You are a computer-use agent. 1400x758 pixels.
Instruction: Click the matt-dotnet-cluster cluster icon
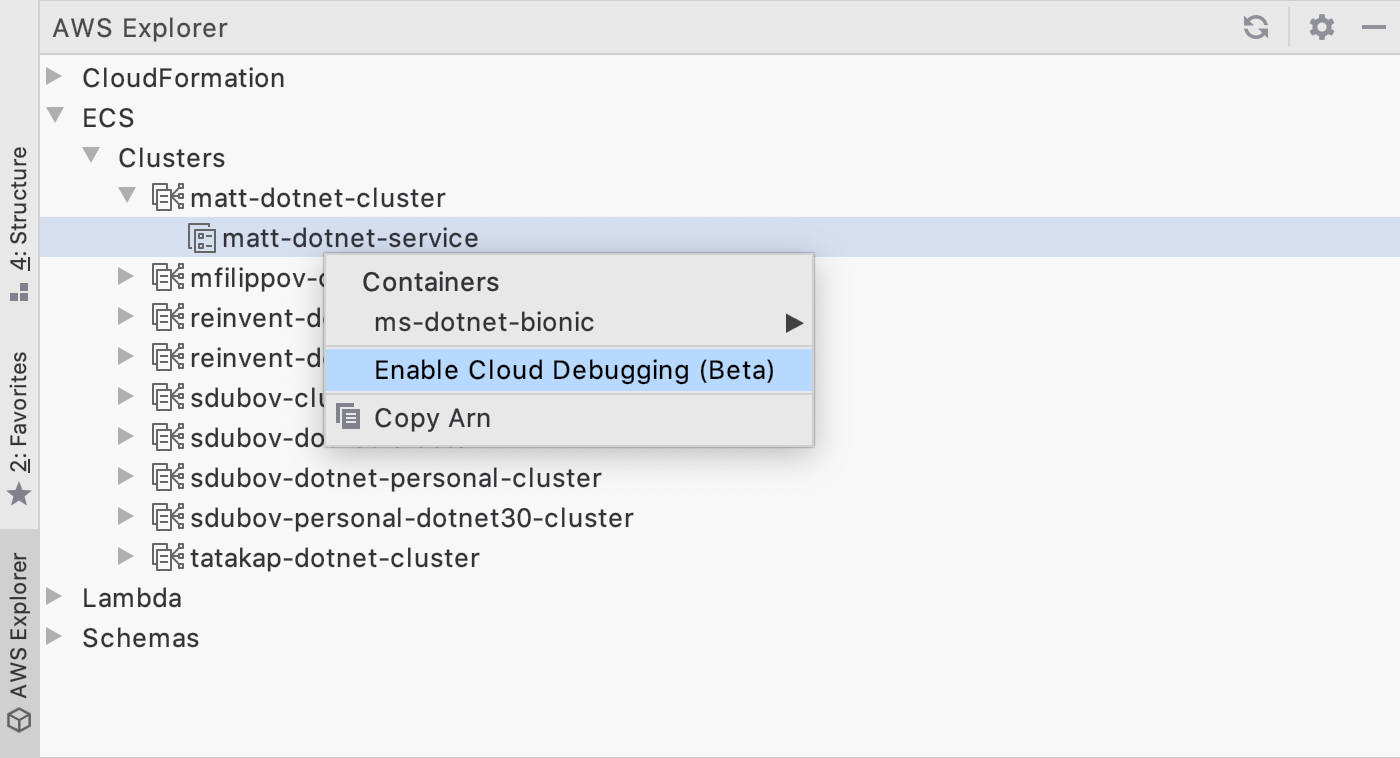[x=167, y=197]
